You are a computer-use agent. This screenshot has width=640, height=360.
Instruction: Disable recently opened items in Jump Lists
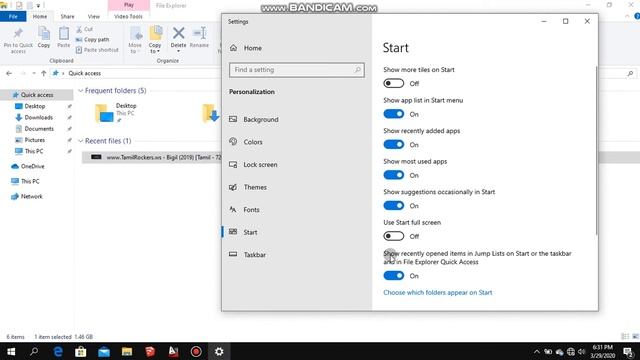(393, 276)
